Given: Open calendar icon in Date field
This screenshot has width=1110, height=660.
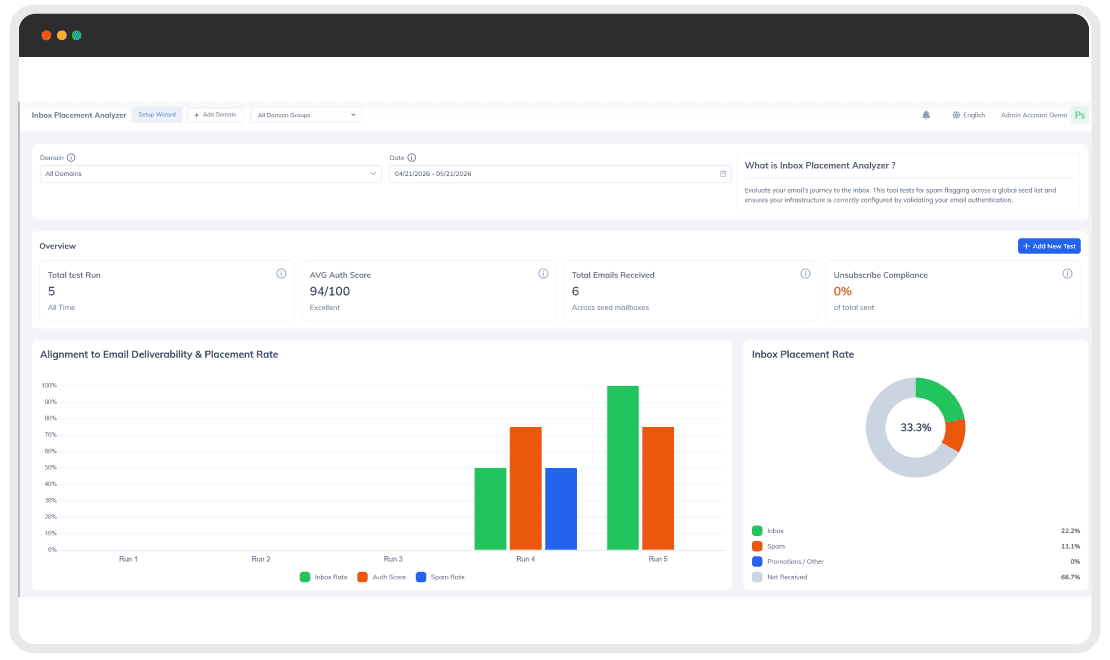Looking at the screenshot, I should [x=723, y=173].
